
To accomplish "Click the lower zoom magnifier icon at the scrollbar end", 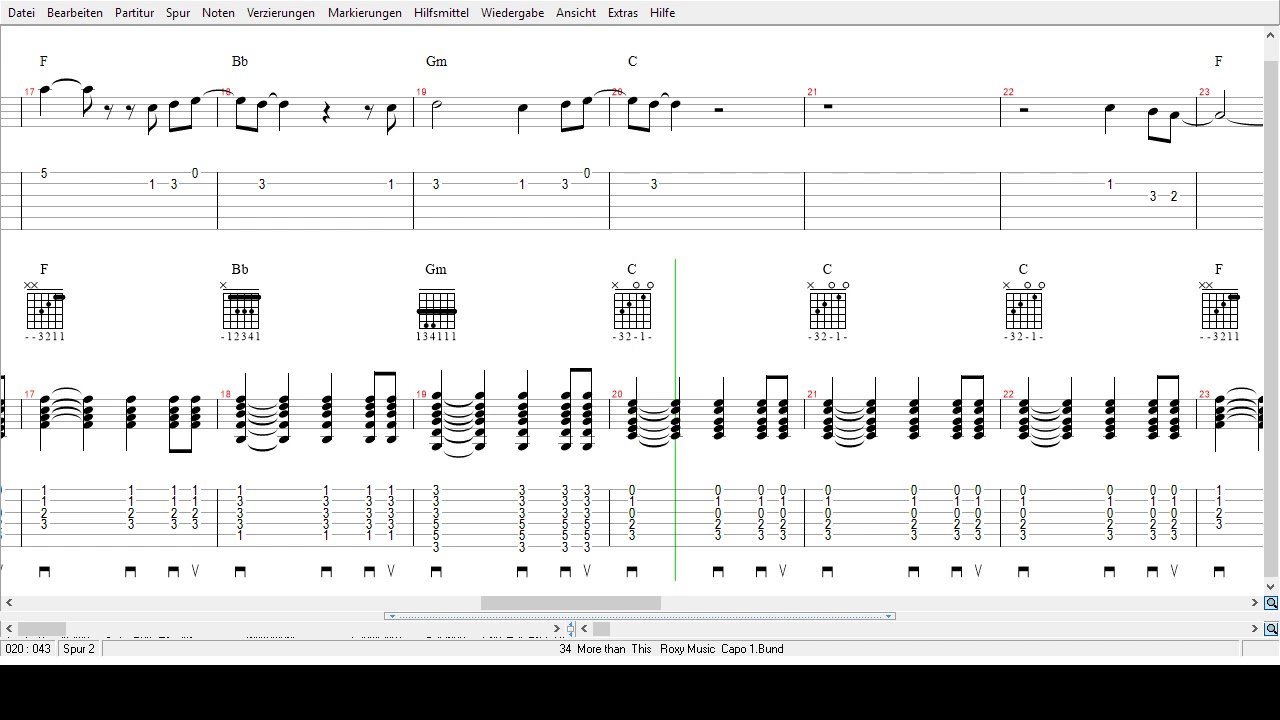I will pos(1271,629).
